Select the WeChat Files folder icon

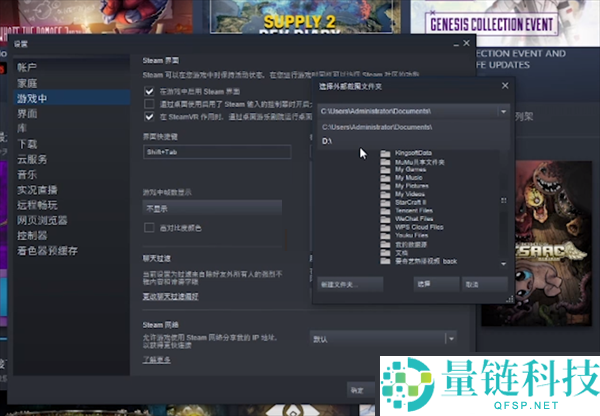[385, 219]
